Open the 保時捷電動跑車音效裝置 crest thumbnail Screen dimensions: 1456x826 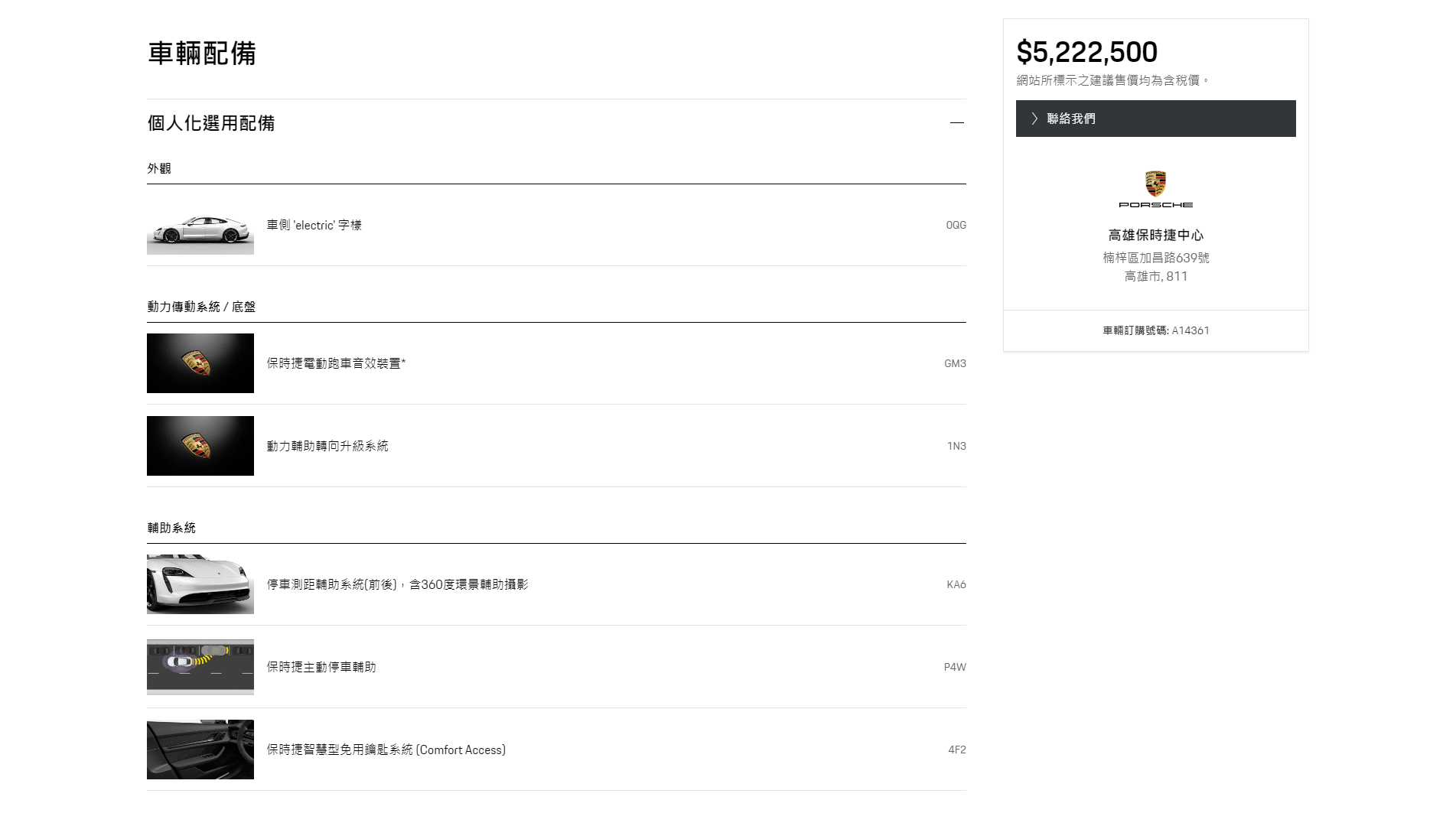tap(200, 363)
